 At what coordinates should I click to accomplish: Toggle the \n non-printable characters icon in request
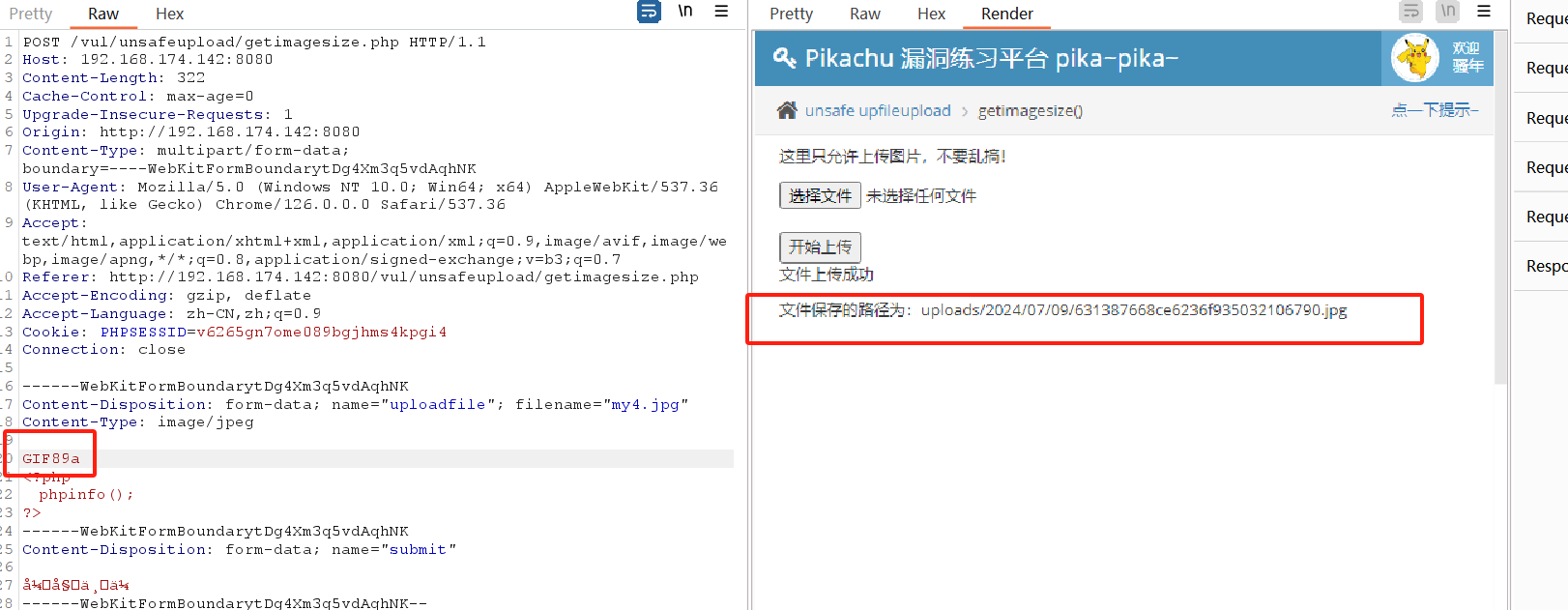pos(685,12)
